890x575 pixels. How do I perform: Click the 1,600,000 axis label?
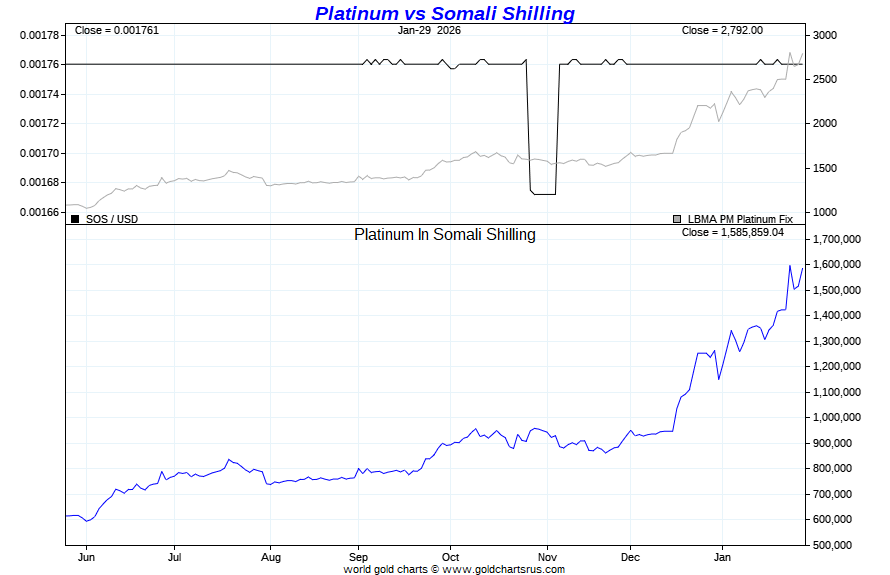(837, 265)
